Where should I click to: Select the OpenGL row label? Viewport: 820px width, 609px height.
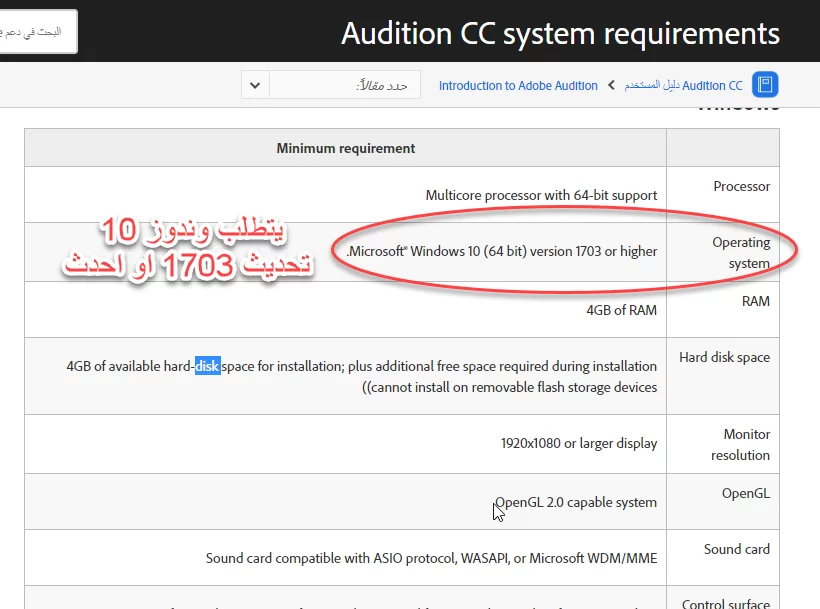746,493
